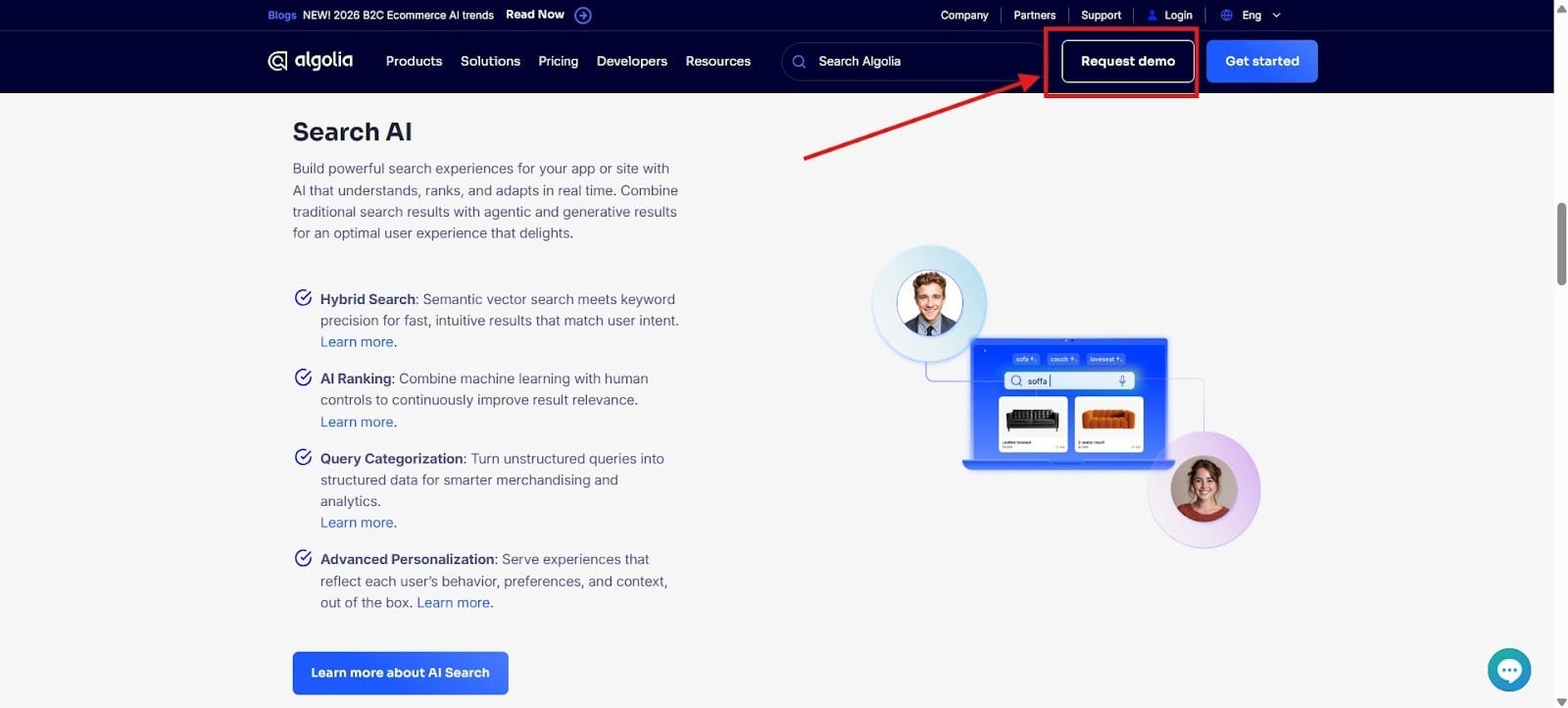Click the Query Categorization bold text

click(391, 458)
